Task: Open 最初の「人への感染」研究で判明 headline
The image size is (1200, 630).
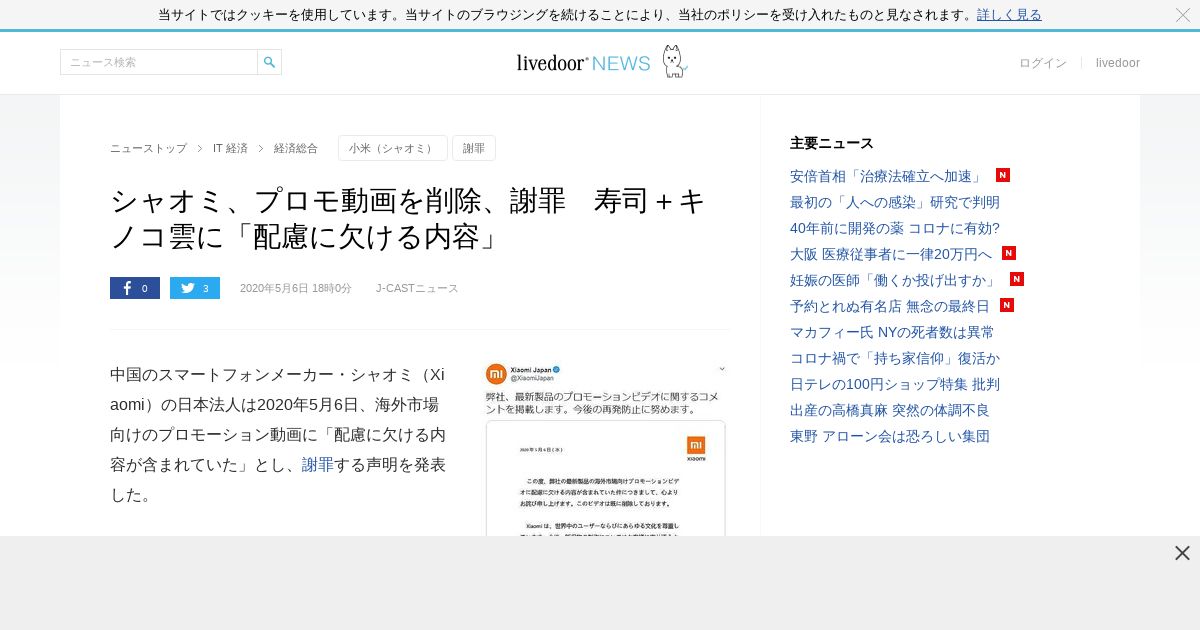Action: tap(895, 202)
